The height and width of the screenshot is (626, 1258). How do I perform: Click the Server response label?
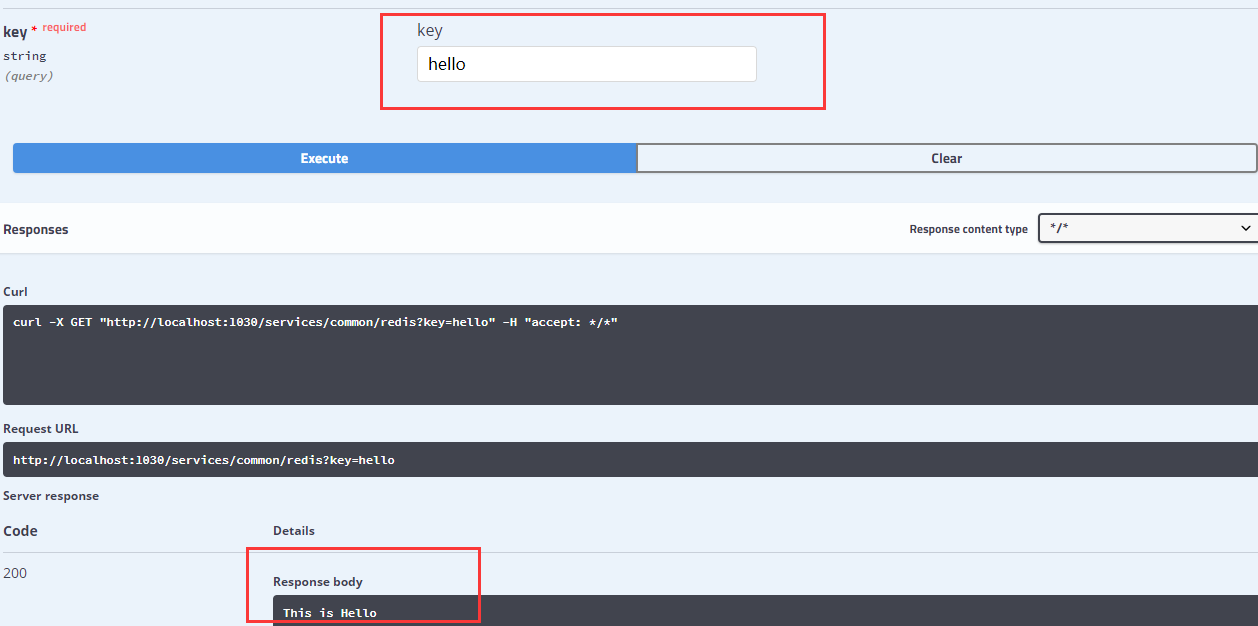(54, 495)
